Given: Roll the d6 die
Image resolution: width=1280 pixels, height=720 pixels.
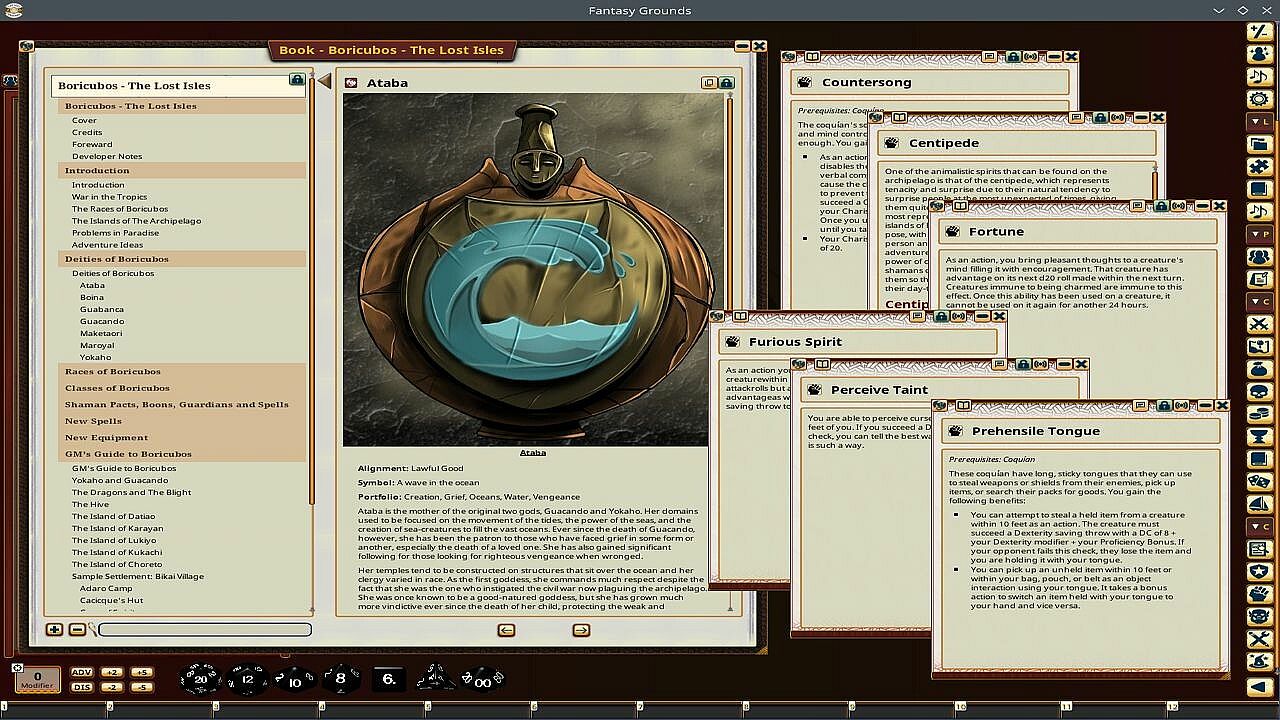Looking at the screenshot, I should (x=389, y=679).
